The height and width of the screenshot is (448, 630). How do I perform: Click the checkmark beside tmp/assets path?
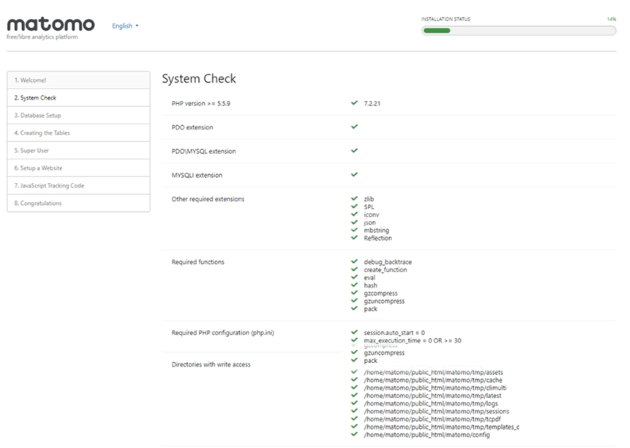[354, 372]
